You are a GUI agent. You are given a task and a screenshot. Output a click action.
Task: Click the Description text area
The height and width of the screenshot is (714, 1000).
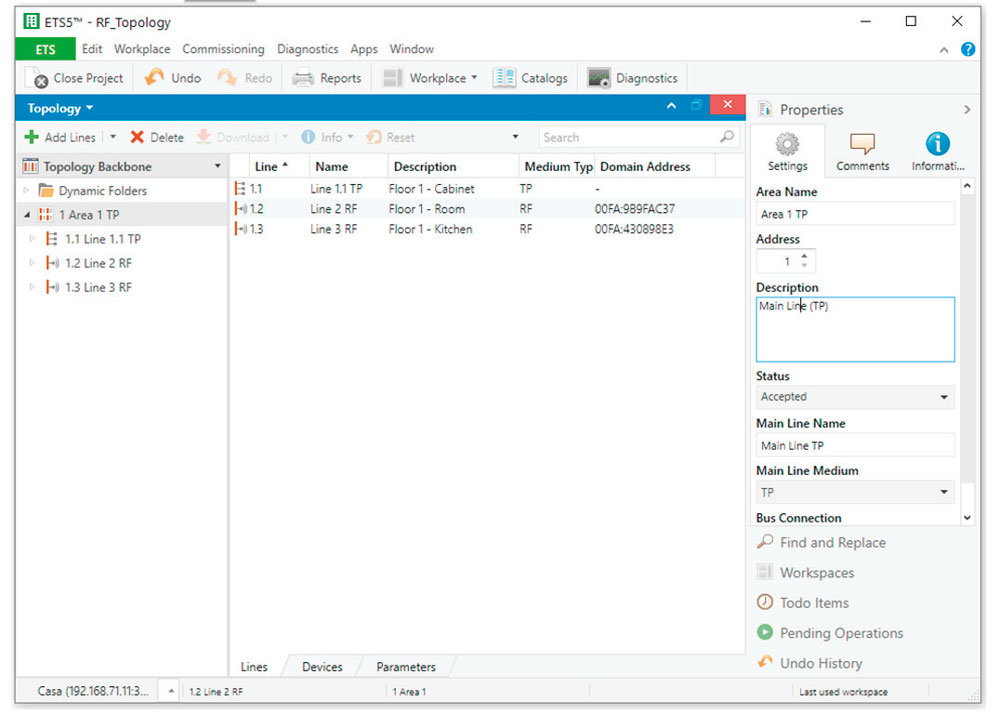[855, 329]
